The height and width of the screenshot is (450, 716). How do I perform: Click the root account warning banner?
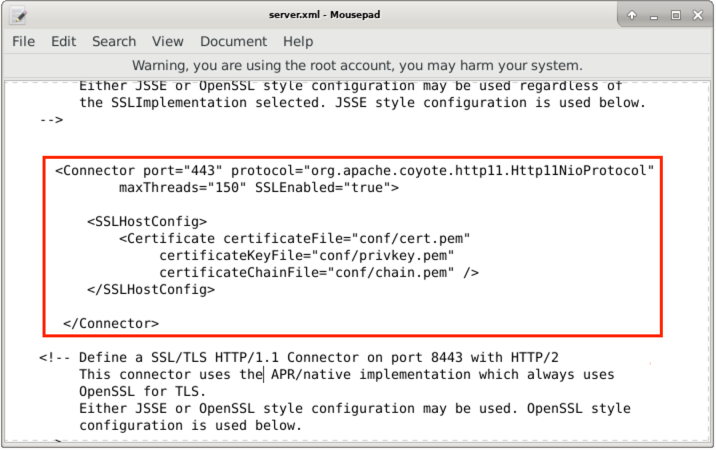point(358,66)
